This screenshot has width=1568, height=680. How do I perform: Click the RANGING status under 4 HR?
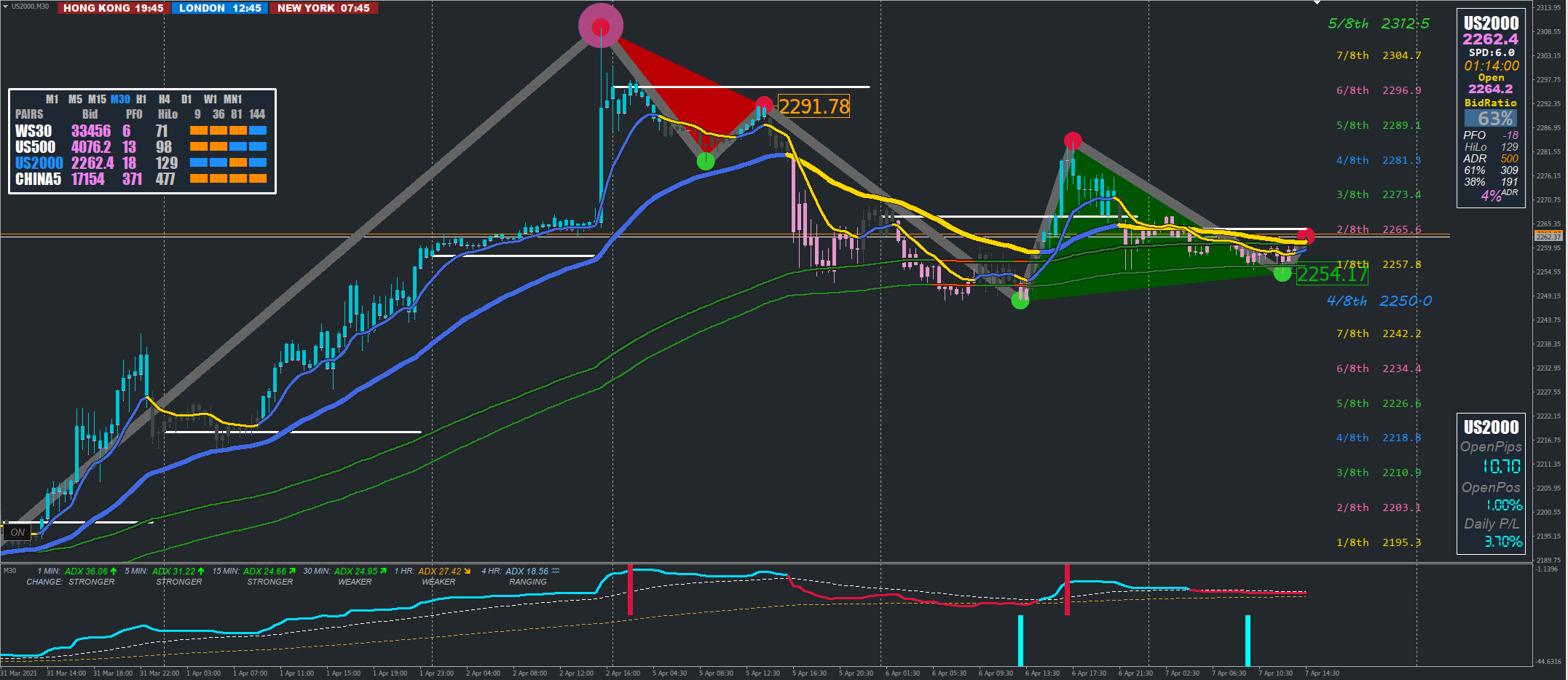coord(528,582)
